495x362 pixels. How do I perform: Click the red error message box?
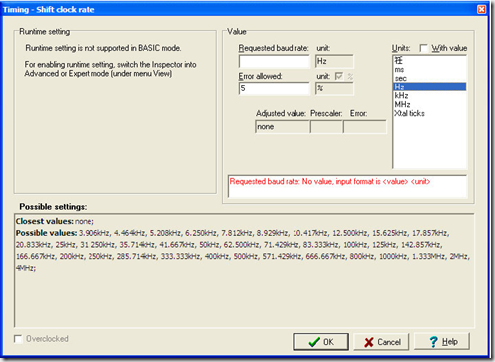[347, 186]
